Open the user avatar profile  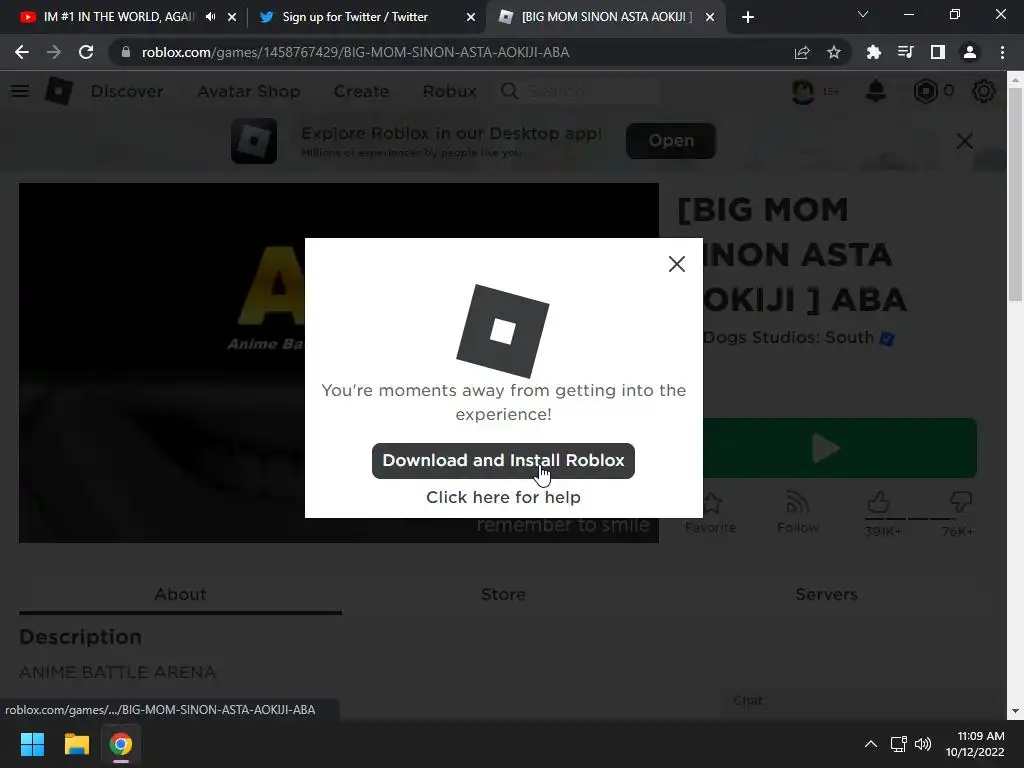click(x=803, y=91)
